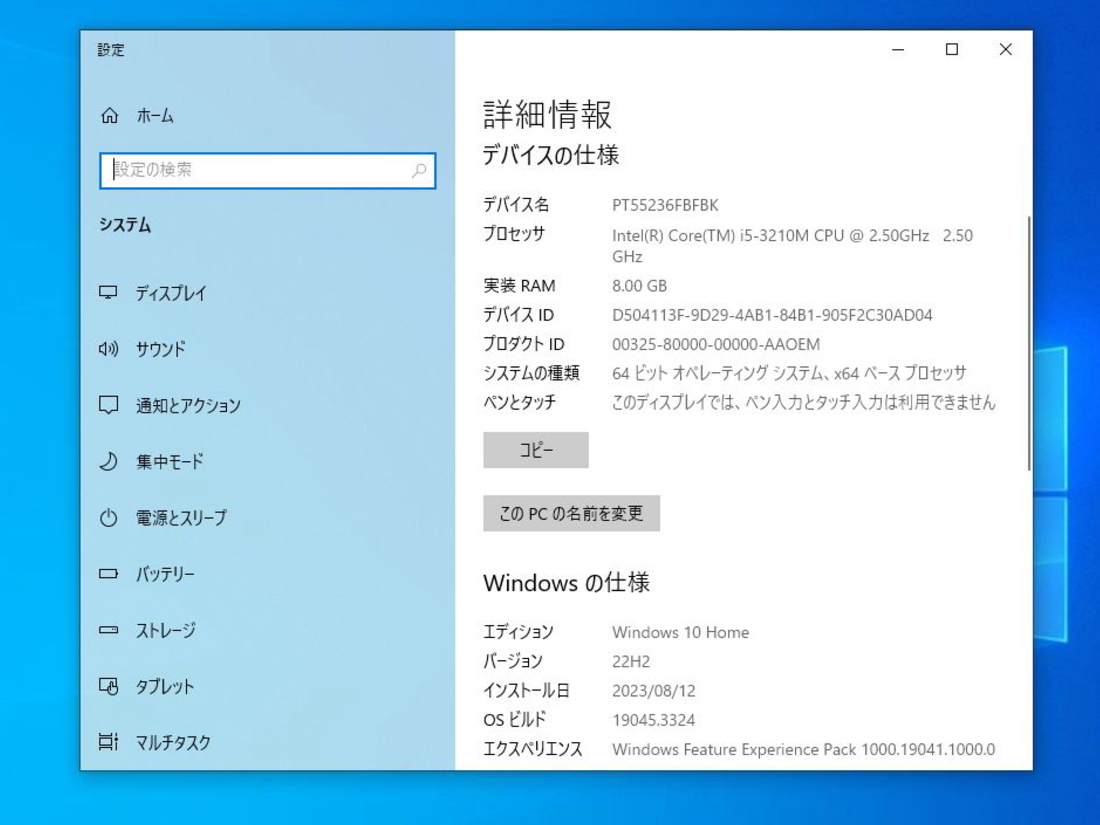
Task: Click the エクスペリエンス label
Action: point(532,750)
